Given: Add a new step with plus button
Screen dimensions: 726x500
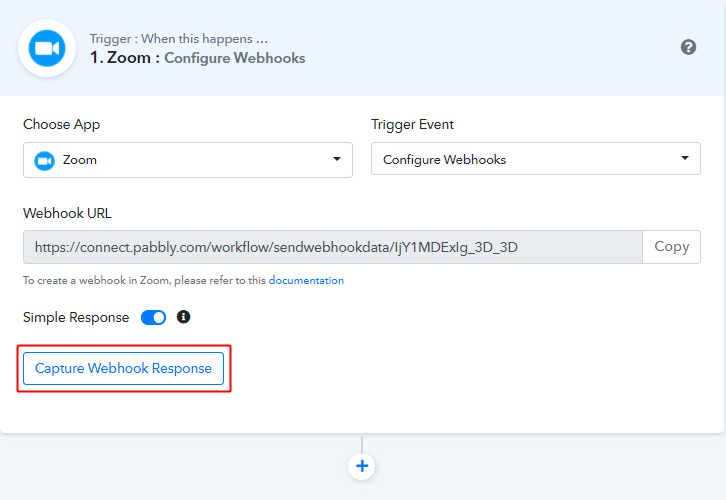Looking at the screenshot, I should point(362,466).
